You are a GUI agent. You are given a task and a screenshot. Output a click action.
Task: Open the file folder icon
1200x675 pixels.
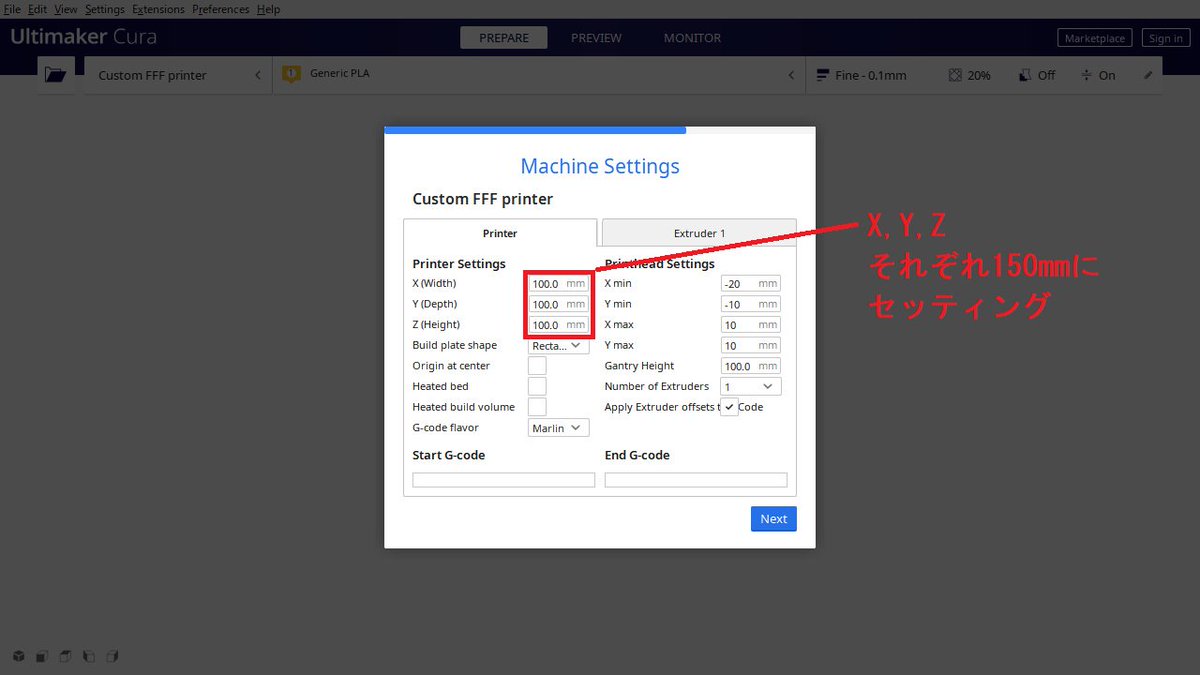point(55,75)
